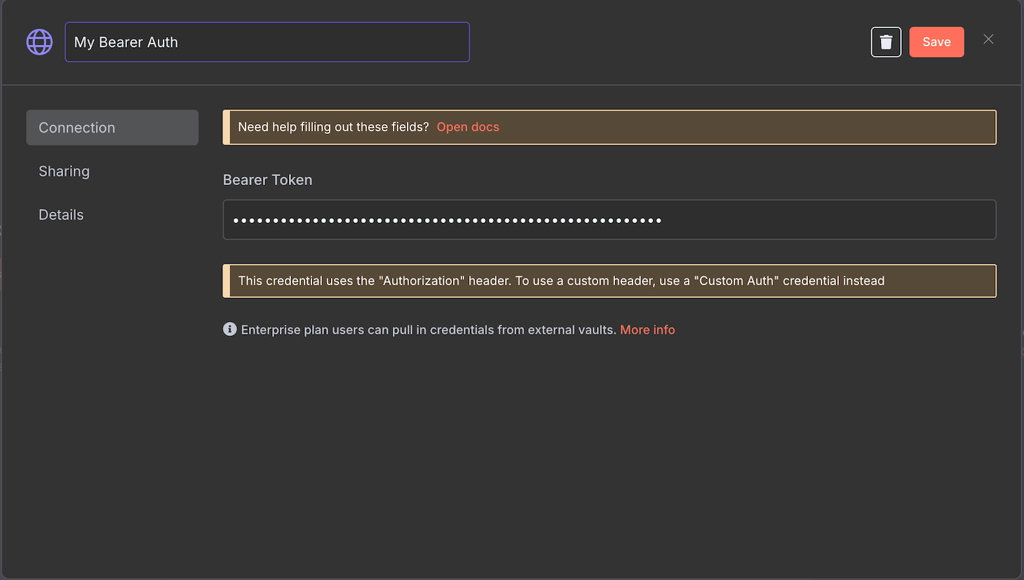Open the More info link about external vaults
The width and height of the screenshot is (1024, 580).
(647, 330)
